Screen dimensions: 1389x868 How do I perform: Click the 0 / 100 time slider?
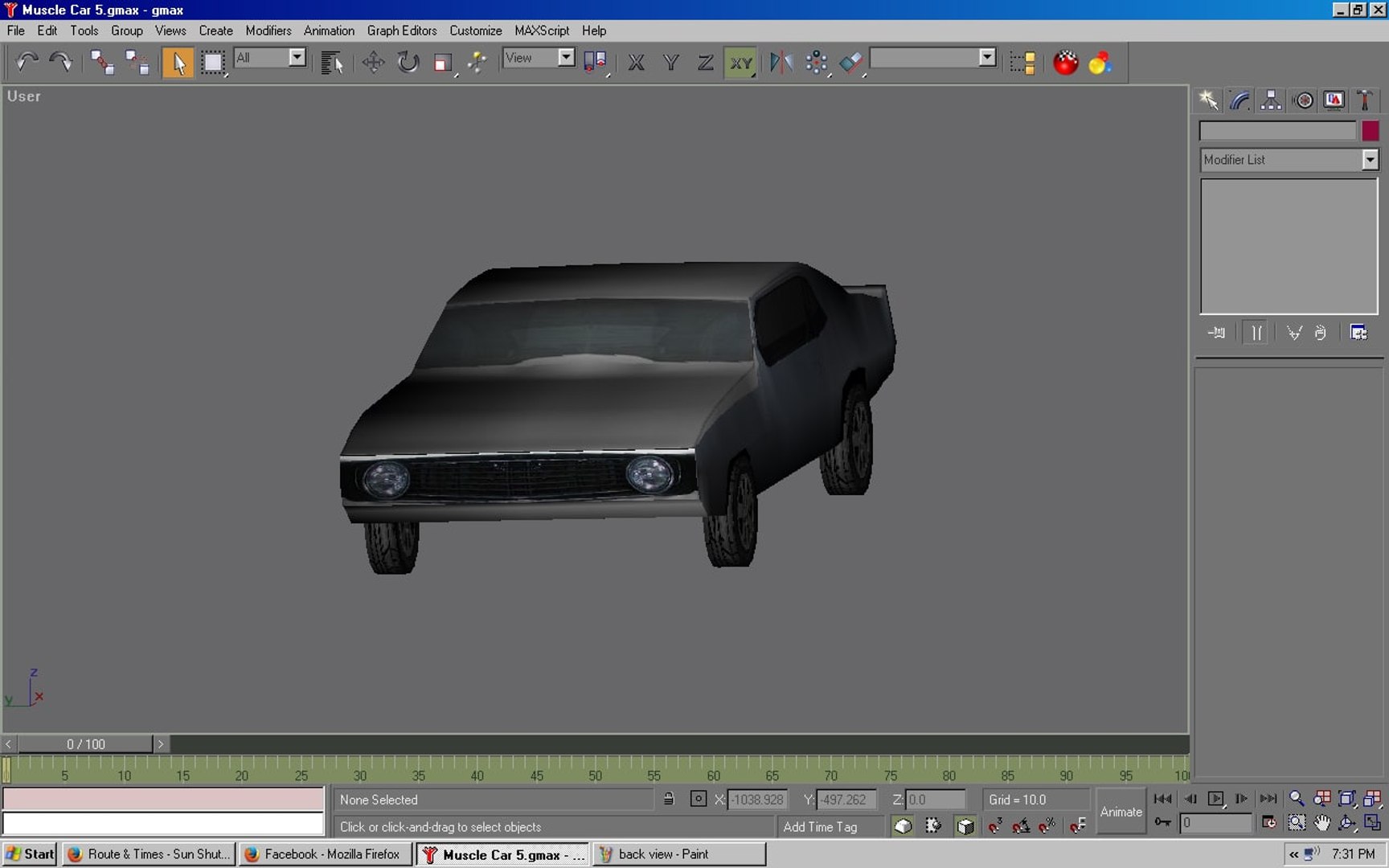[x=86, y=743]
